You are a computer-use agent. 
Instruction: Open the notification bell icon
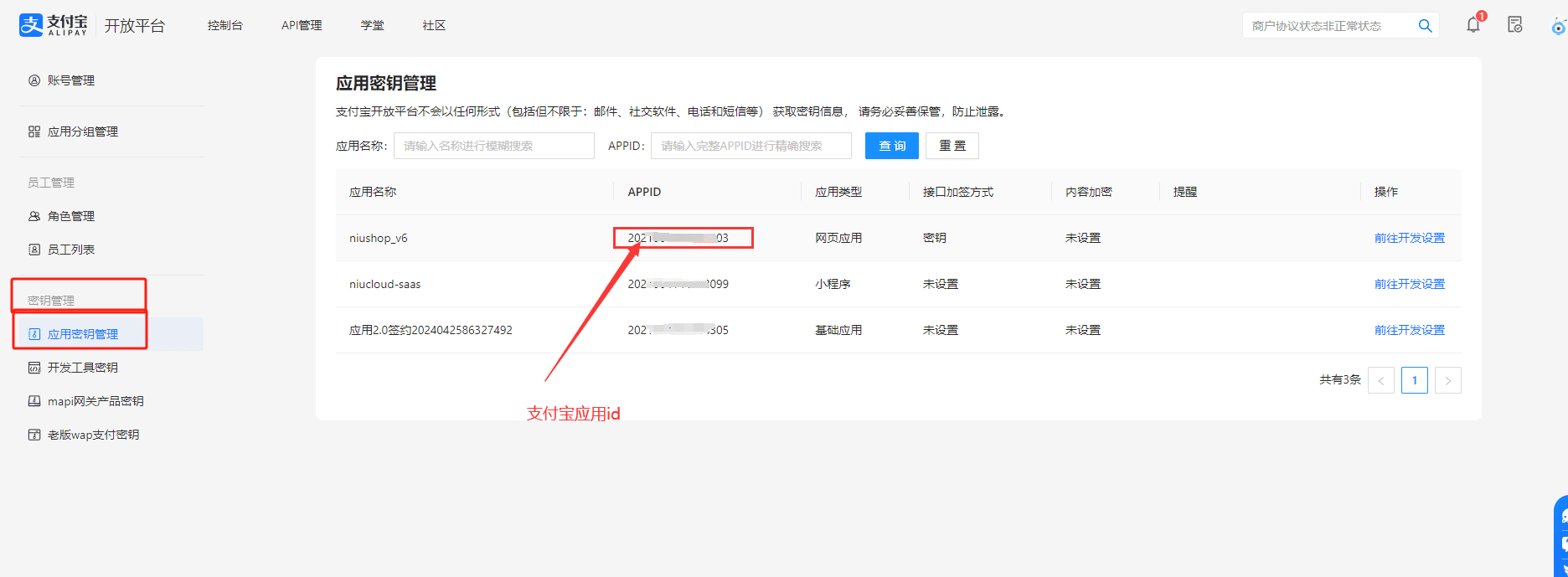tap(1473, 25)
